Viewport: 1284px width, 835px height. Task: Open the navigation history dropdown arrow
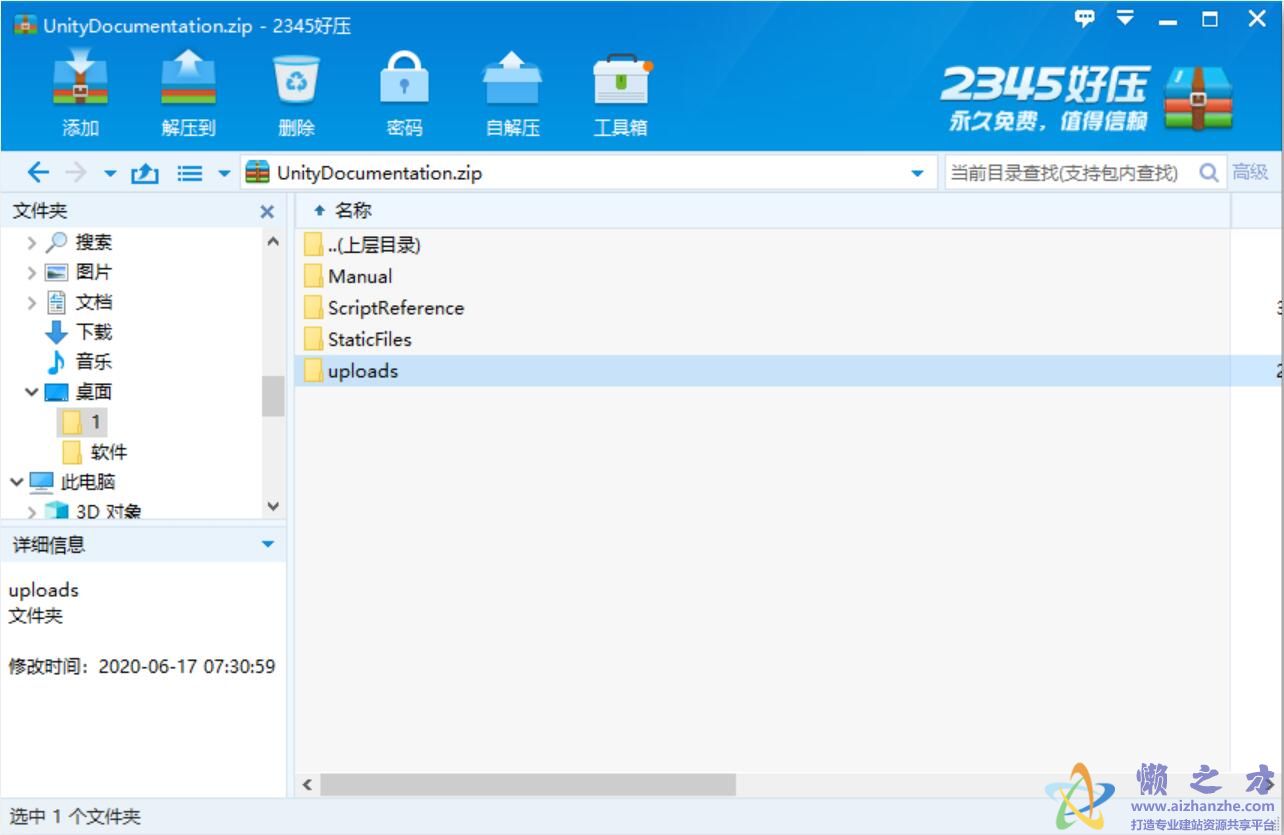pos(110,174)
